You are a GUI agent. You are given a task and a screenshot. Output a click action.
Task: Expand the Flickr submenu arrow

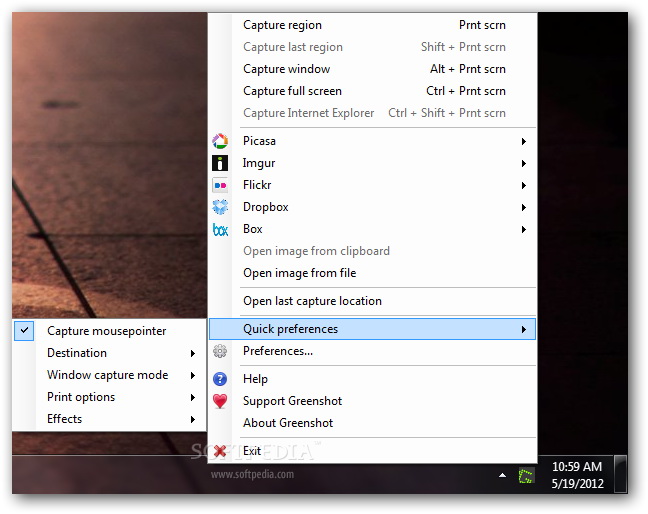click(524, 186)
